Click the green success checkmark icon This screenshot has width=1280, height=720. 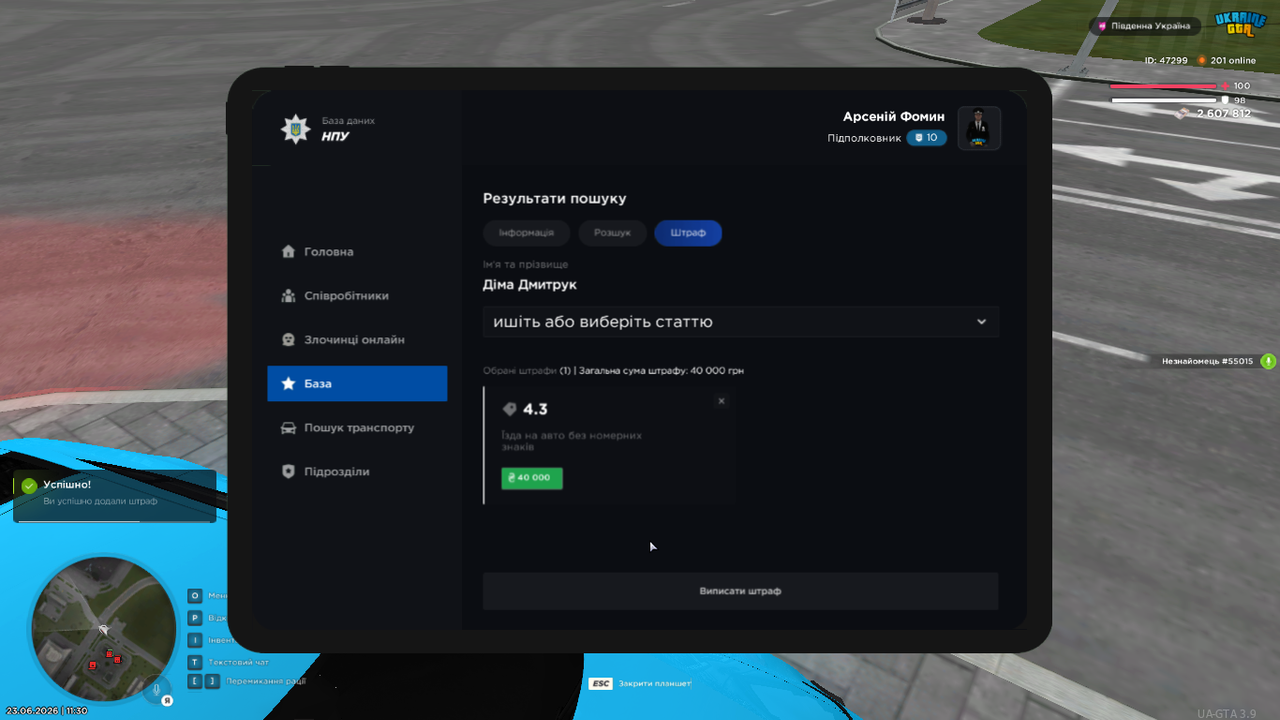(29, 486)
